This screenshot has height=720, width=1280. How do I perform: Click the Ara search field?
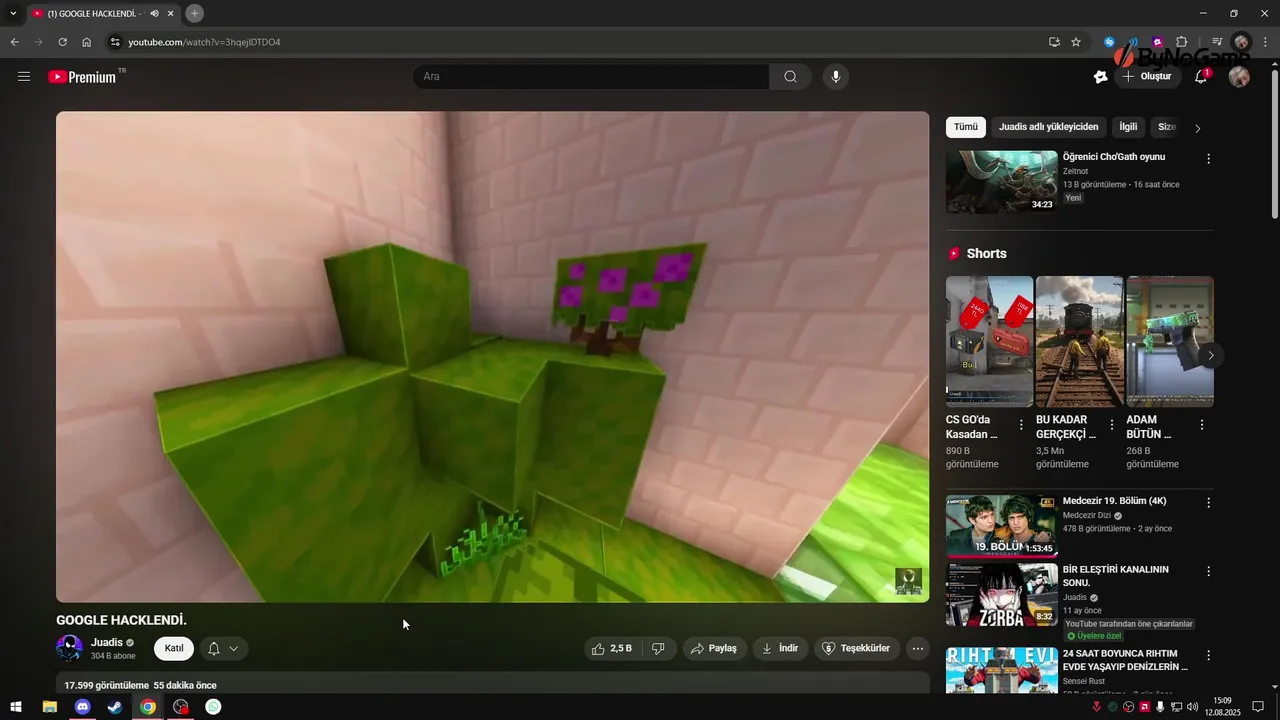click(591, 76)
